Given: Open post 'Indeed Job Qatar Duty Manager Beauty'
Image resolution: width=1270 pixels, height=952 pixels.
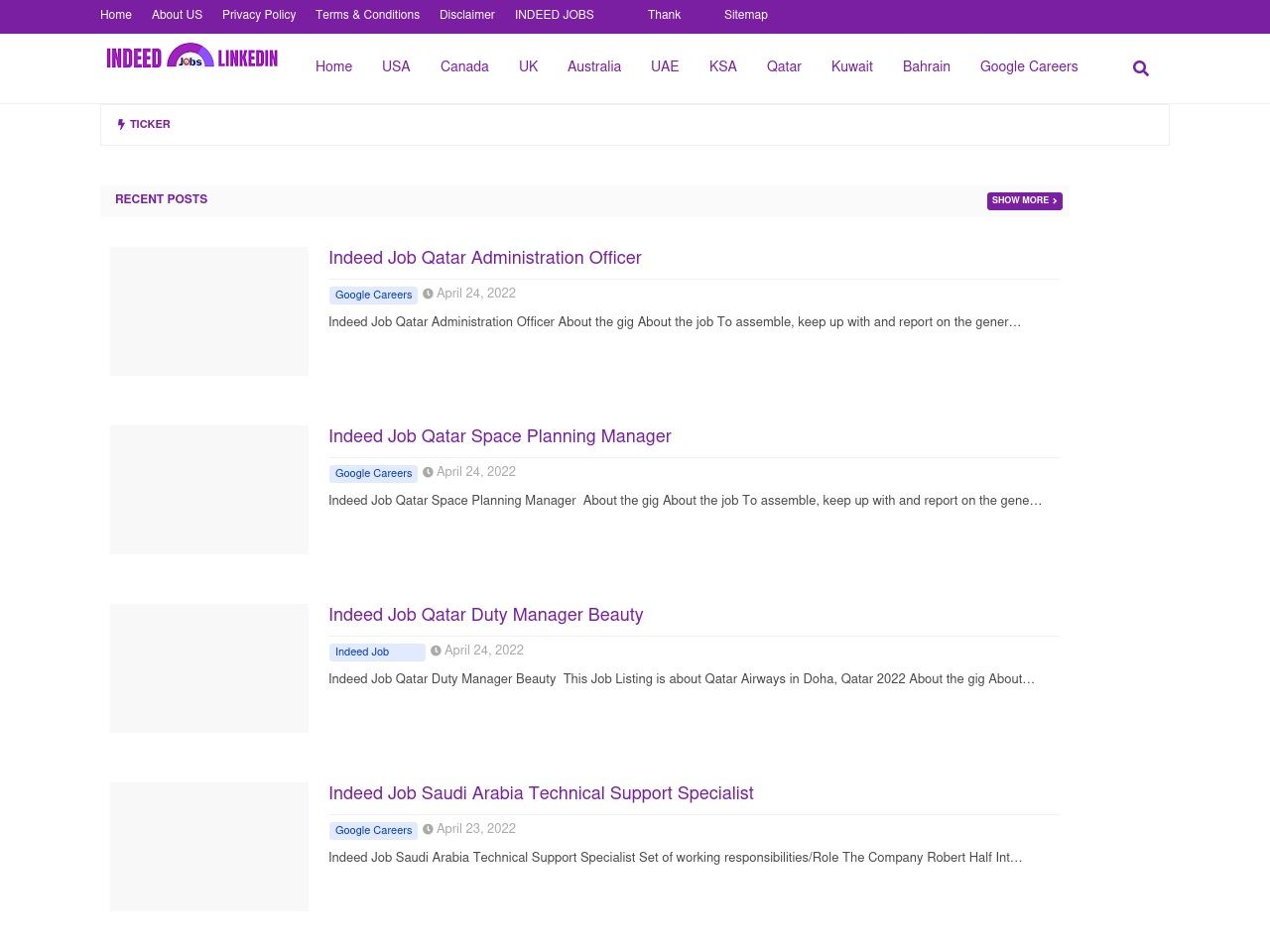Looking at the screenshot, I should coord(486,615).
